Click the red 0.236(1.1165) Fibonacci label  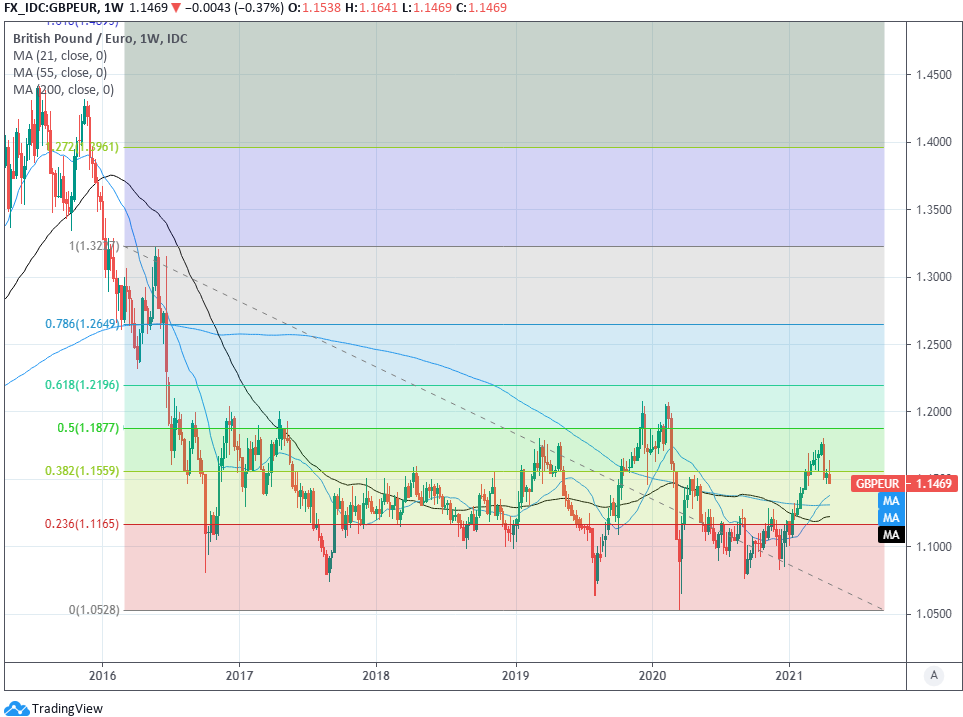click(82, 524)
